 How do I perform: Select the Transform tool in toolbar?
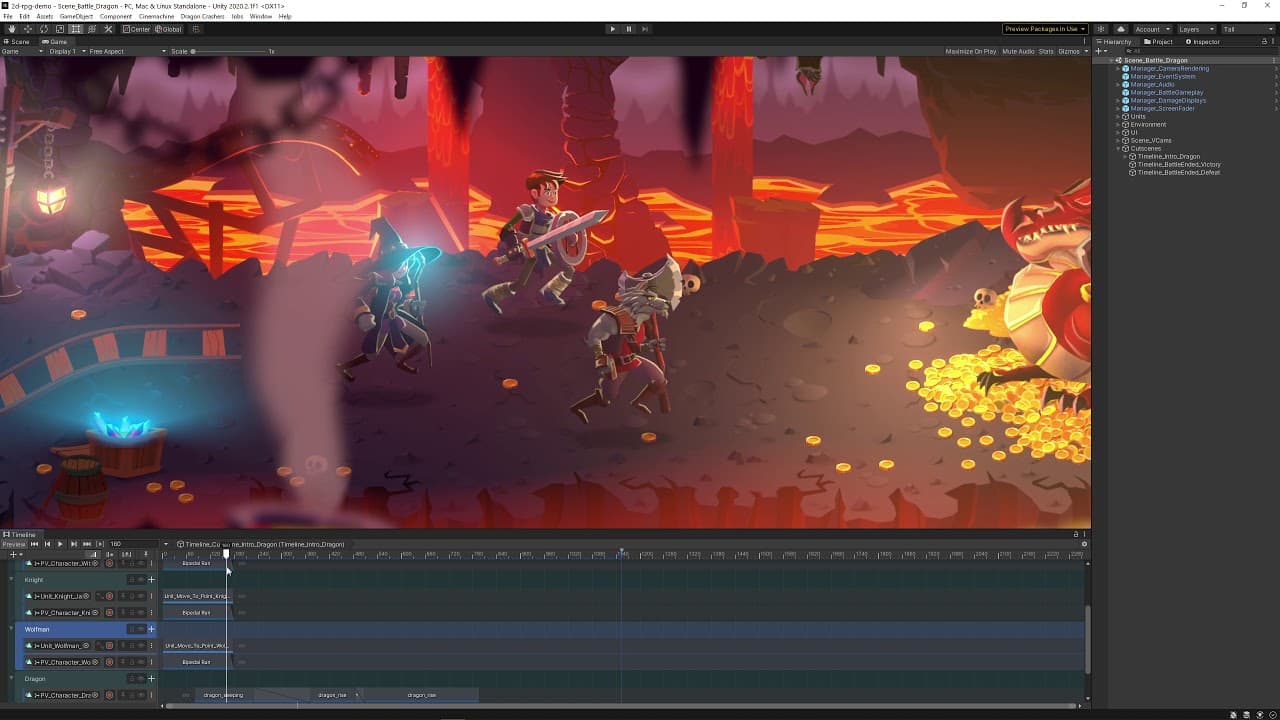click(92, 29)
